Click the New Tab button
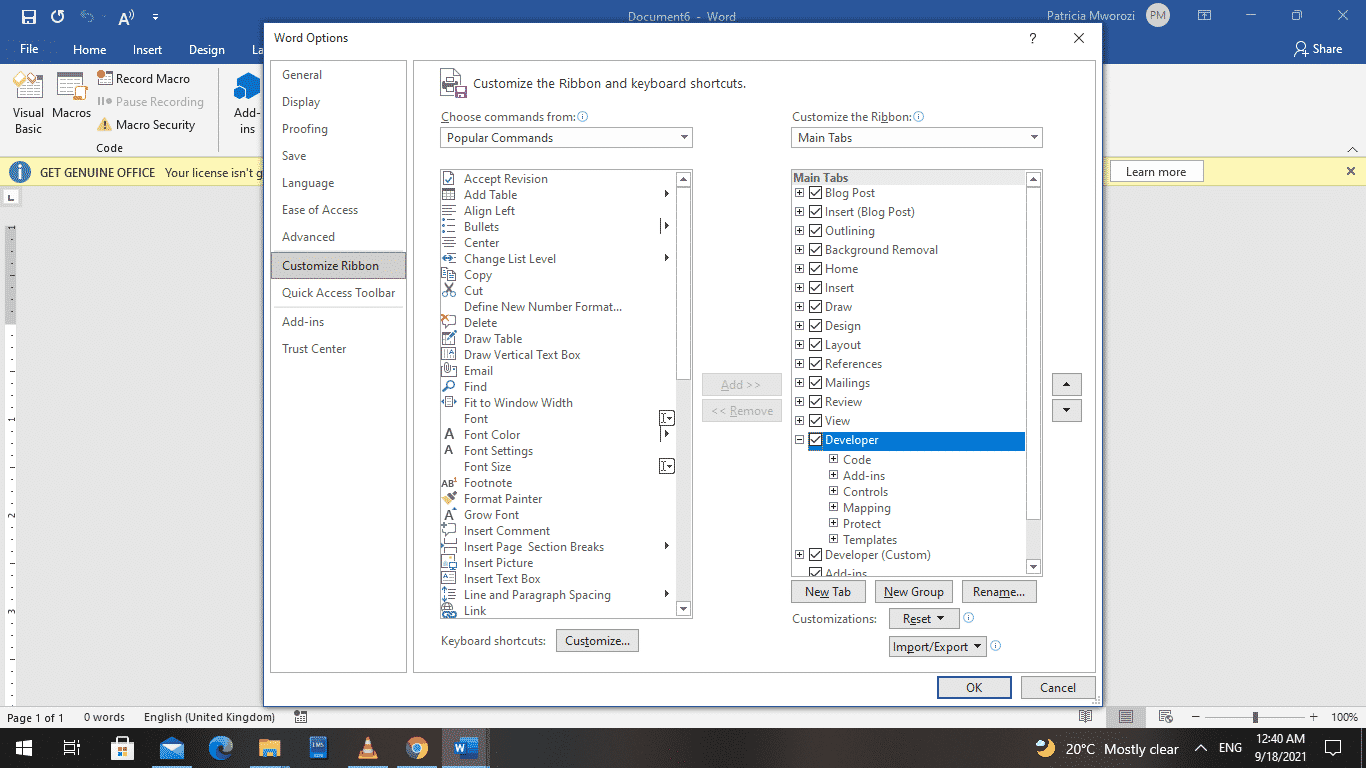The height and width of the screenshot is (768, 1366). point(828,591)
